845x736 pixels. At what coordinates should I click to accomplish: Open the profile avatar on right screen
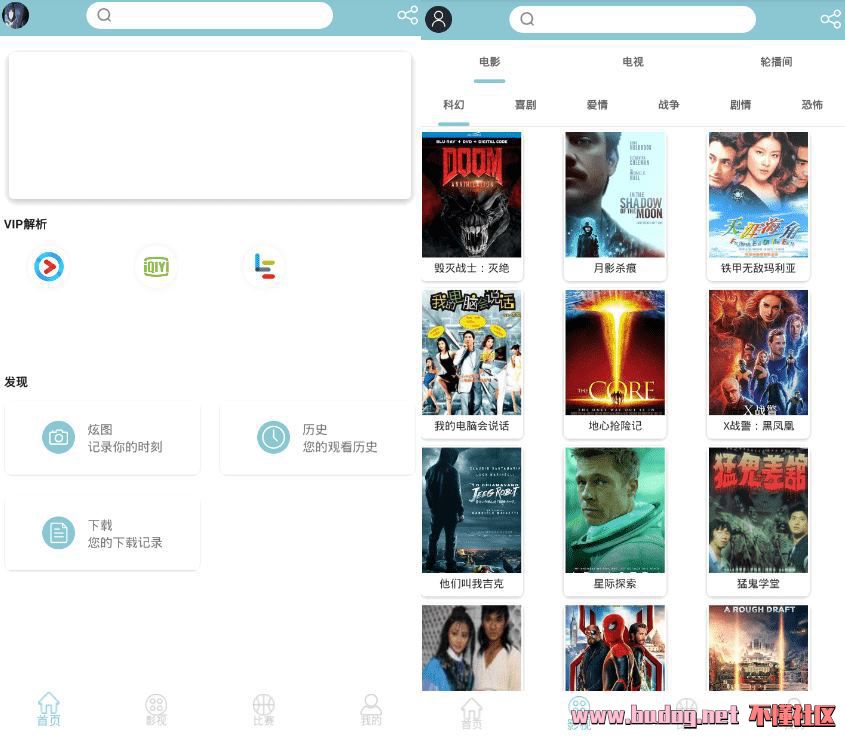438,19
